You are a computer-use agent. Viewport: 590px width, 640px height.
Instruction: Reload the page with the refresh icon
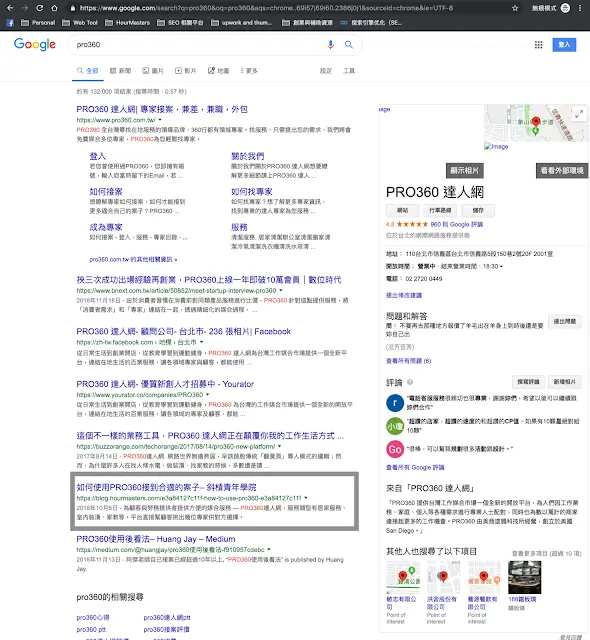click(40, 8)
